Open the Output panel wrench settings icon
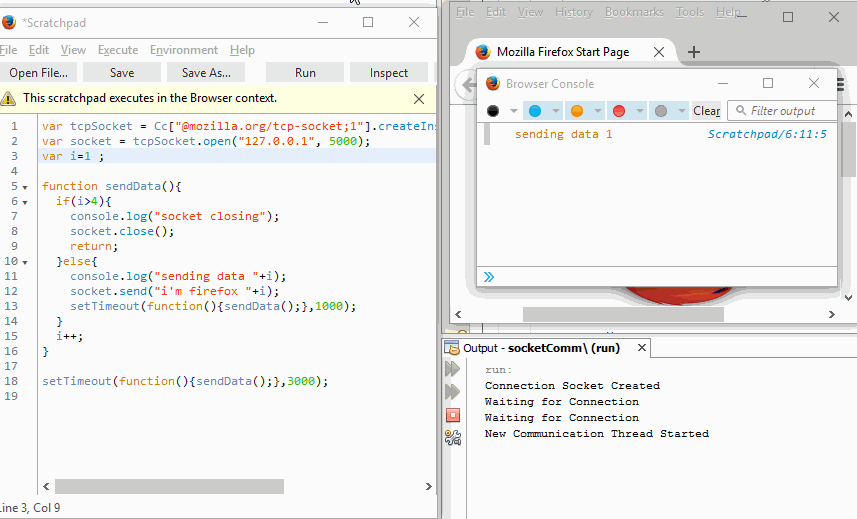 (452, 437)
